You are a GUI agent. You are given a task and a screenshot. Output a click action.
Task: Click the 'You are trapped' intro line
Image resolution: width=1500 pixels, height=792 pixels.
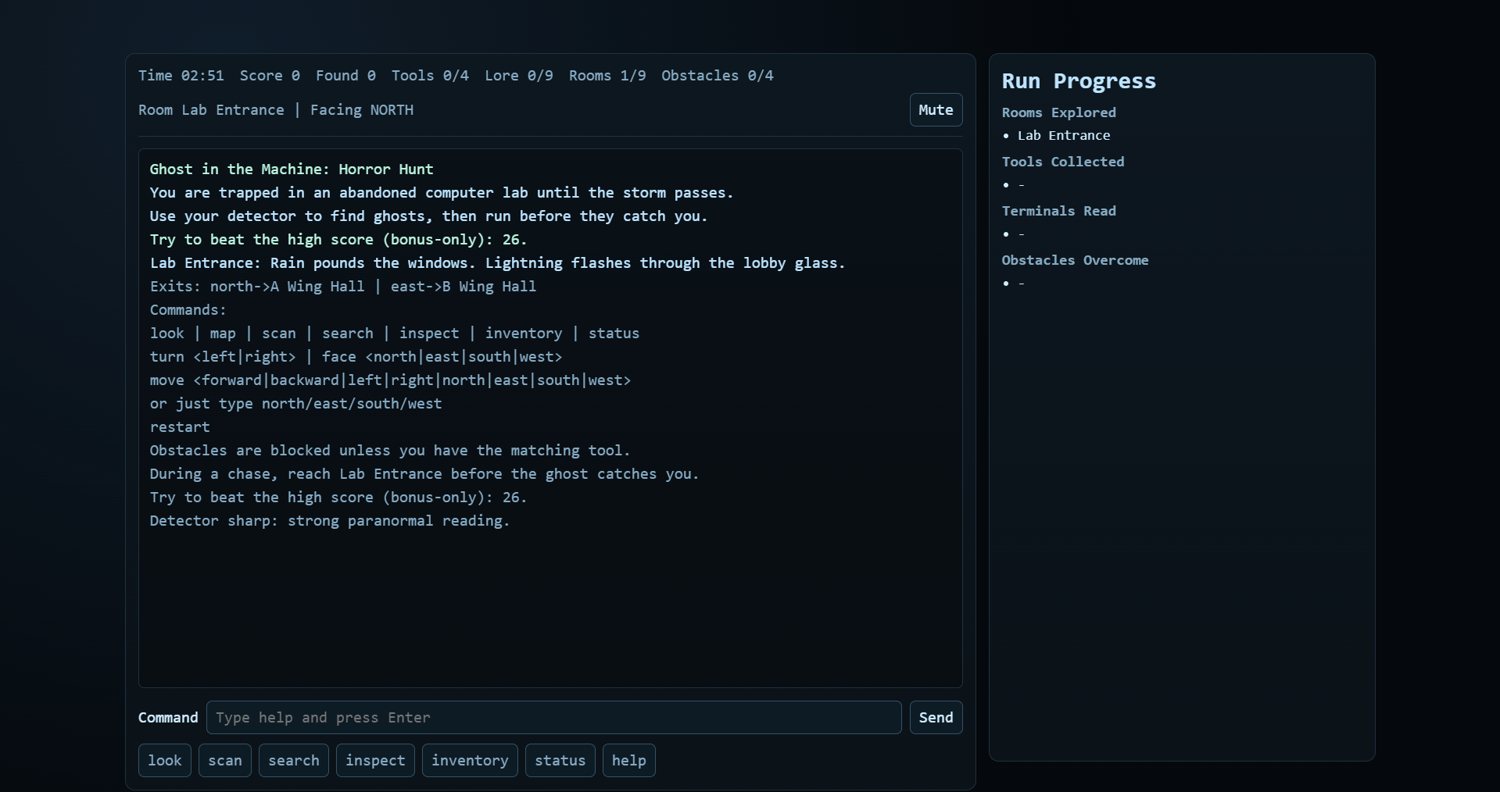pyautogui.click(x=442, y=193)
